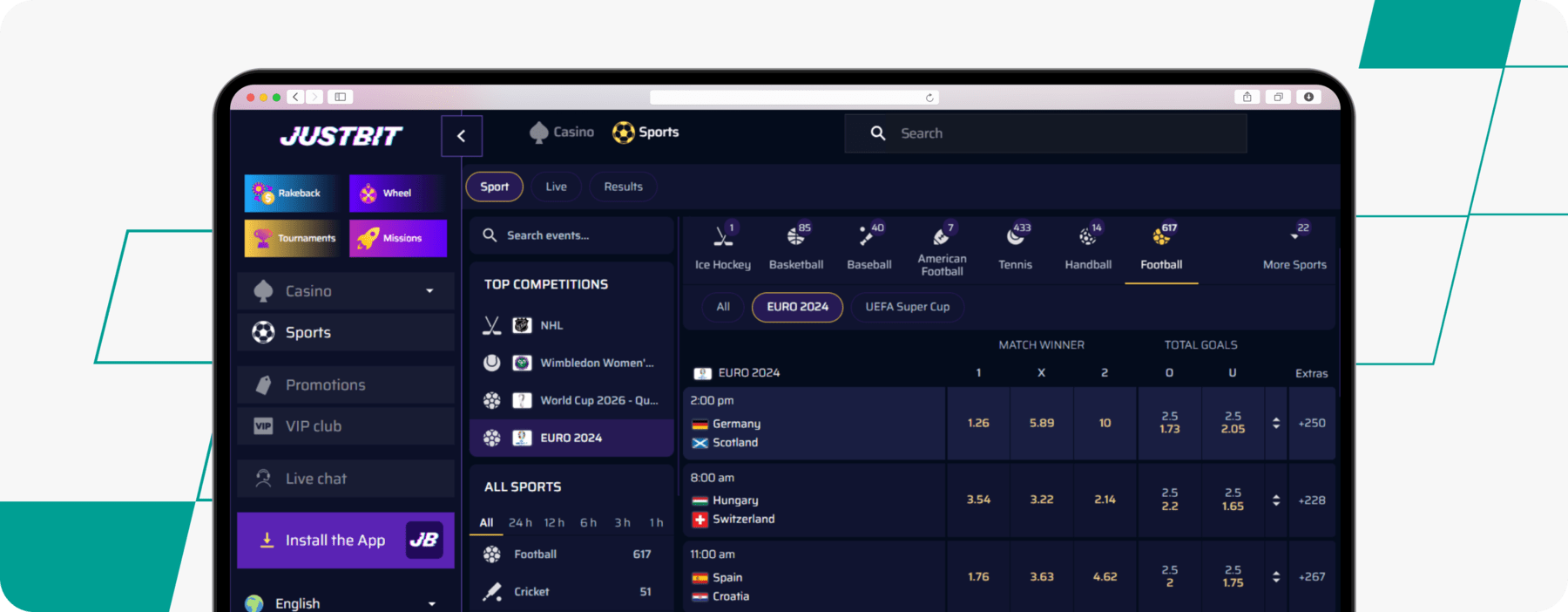Open +250 extras for Germany match
The image size is (1568, 612).
point(1312,424)
